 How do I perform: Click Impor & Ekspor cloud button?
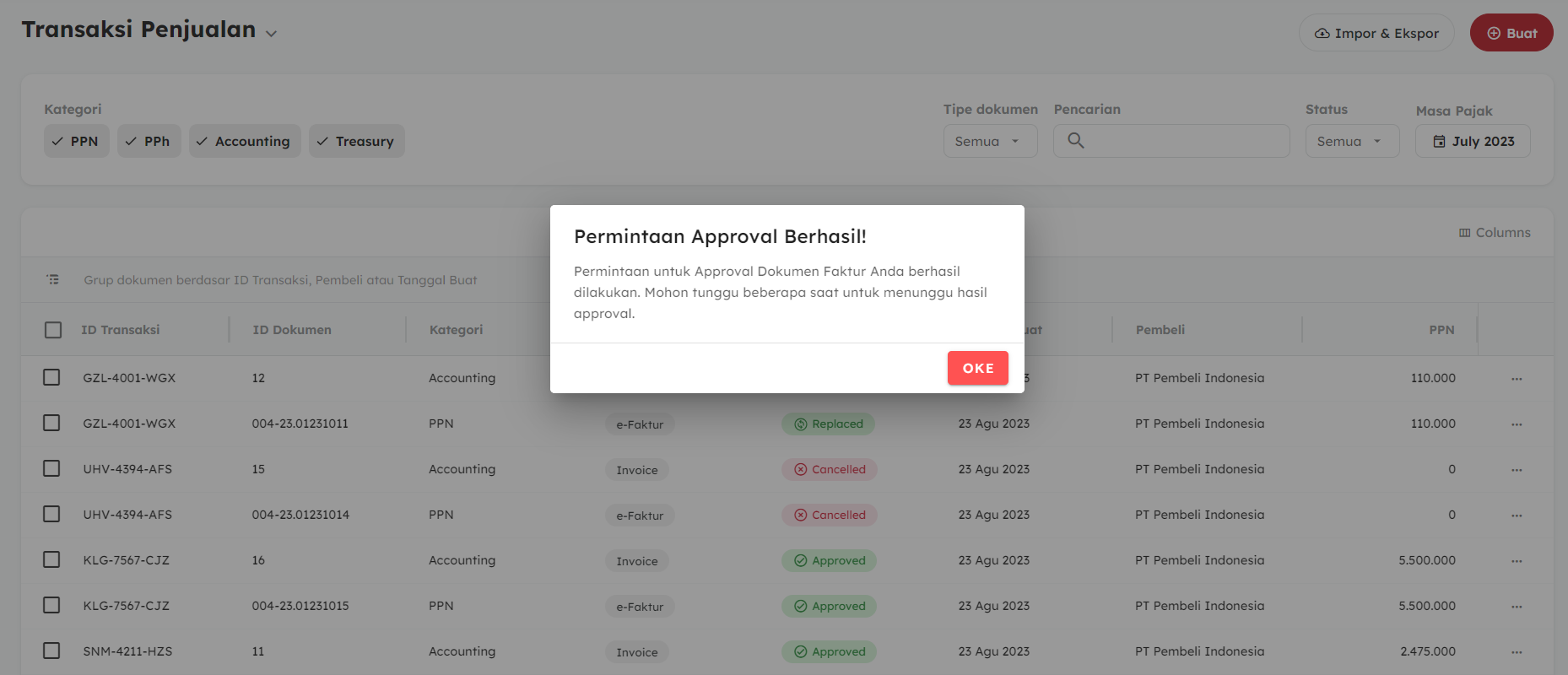pos(1376,33)
